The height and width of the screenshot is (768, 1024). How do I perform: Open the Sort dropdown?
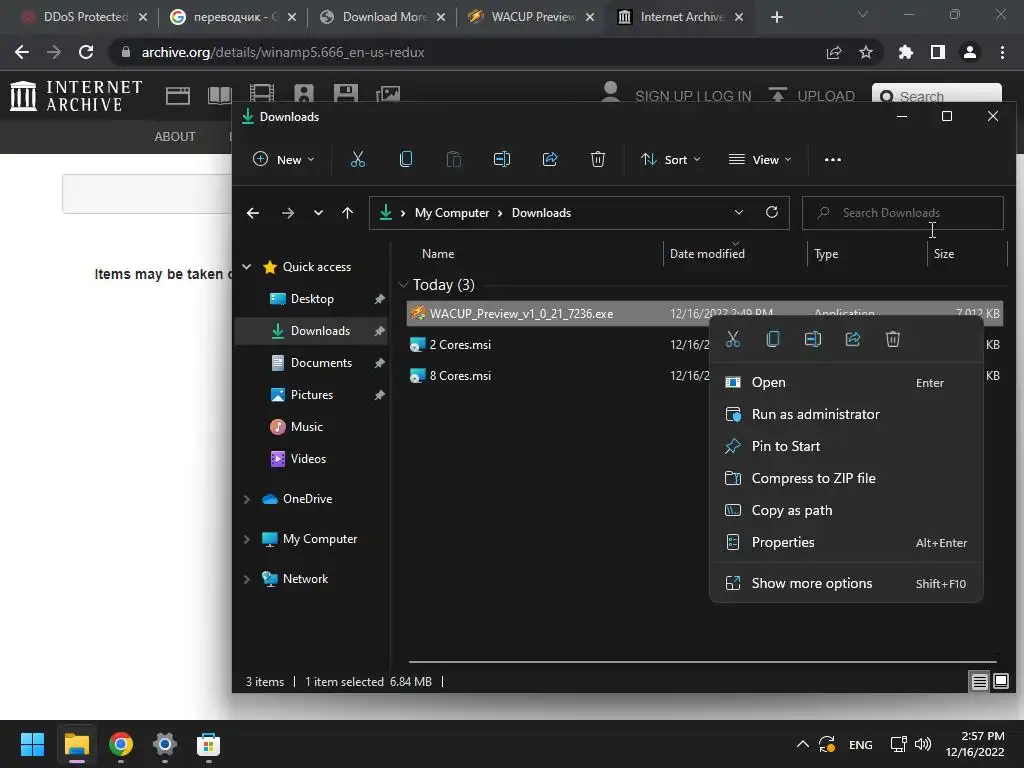(x=671, y=159)
